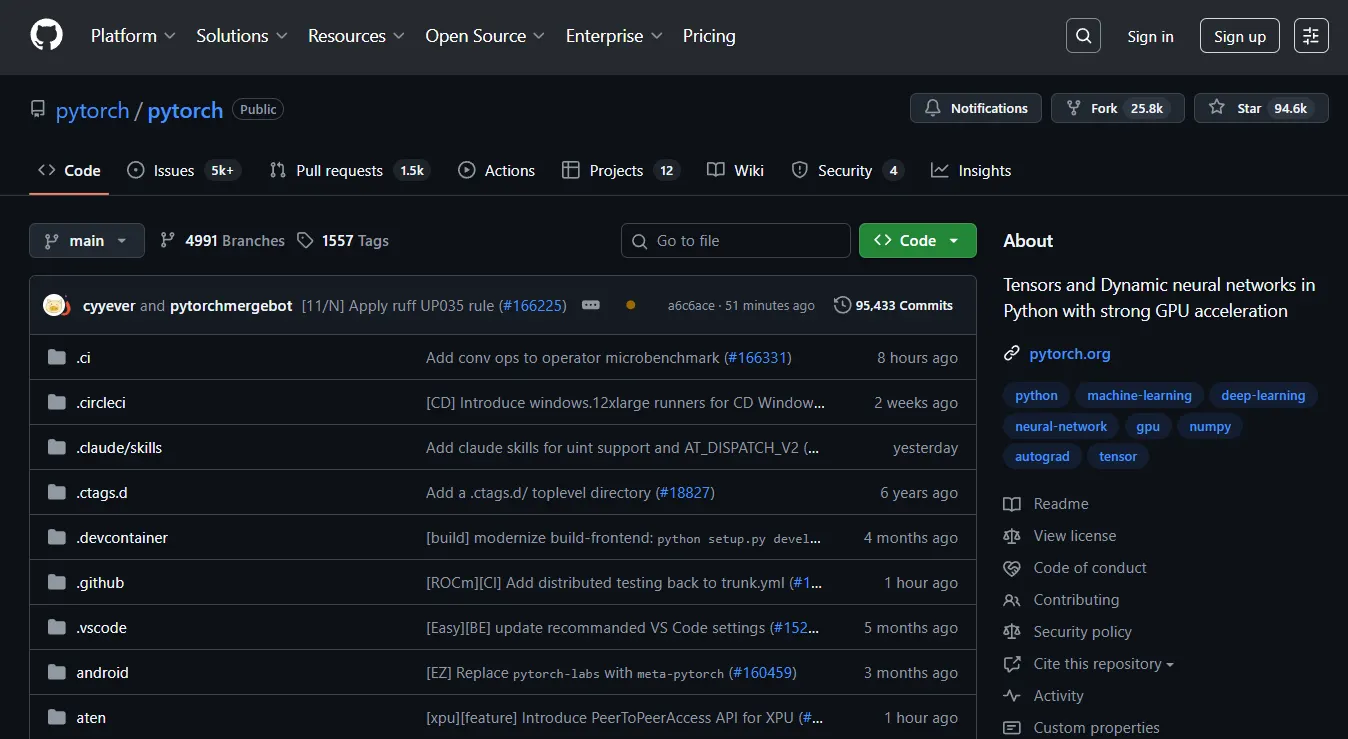Click the people icon next to Contributing
The height and width of the screenshot is (739, 1348).
[x=1012, y=600]
